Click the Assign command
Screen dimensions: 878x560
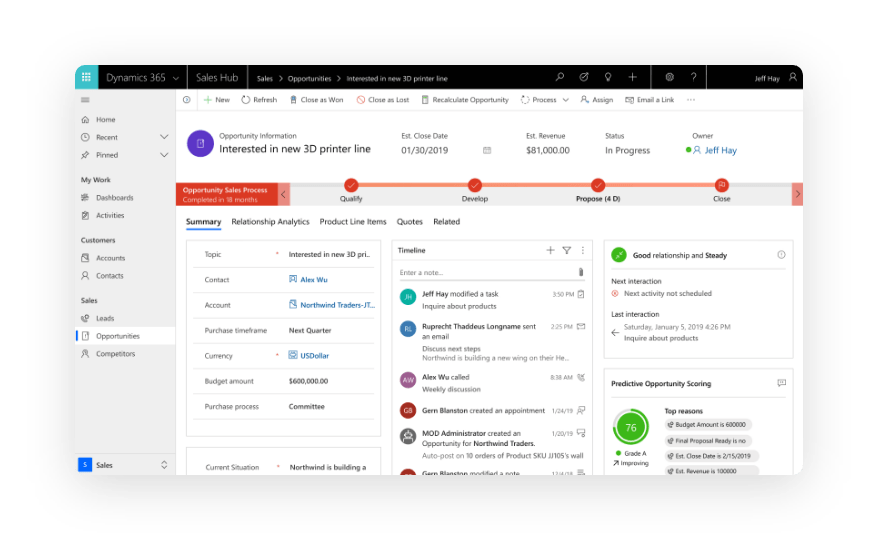(596, 100)
